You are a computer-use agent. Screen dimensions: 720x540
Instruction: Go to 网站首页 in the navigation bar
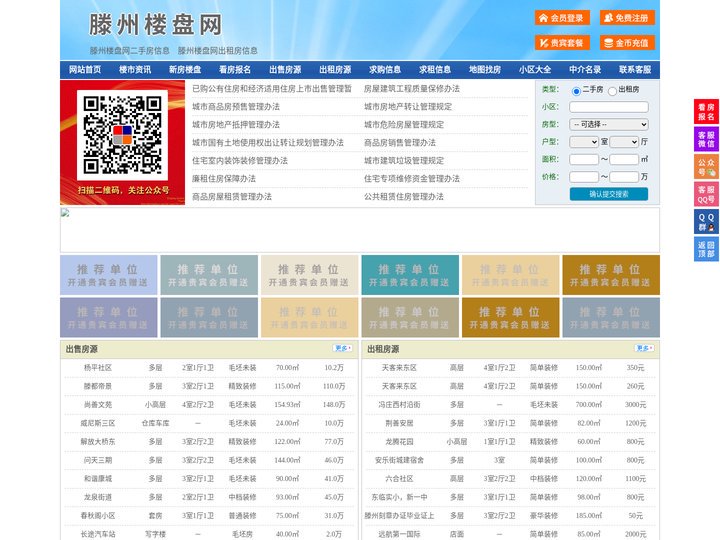point(85,70)
